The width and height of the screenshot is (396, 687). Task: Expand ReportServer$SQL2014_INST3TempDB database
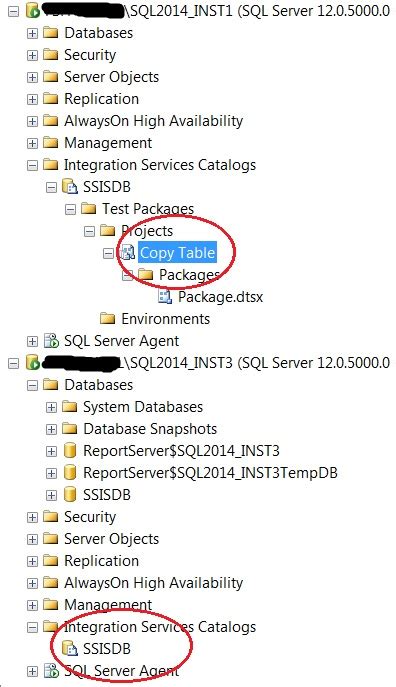coord(51,473)
